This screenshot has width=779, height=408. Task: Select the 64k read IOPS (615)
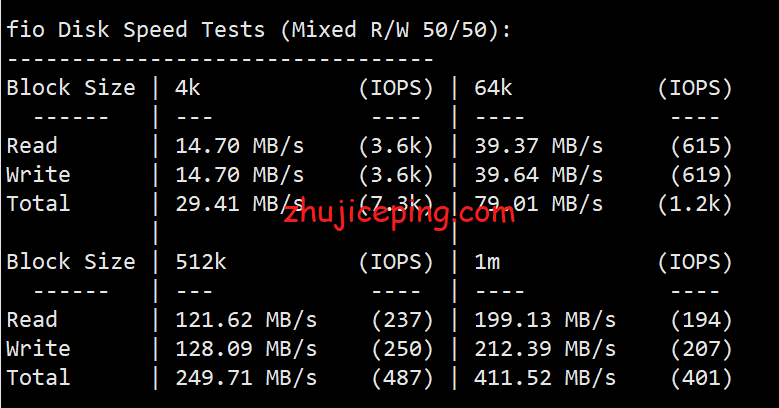point(701,146)
